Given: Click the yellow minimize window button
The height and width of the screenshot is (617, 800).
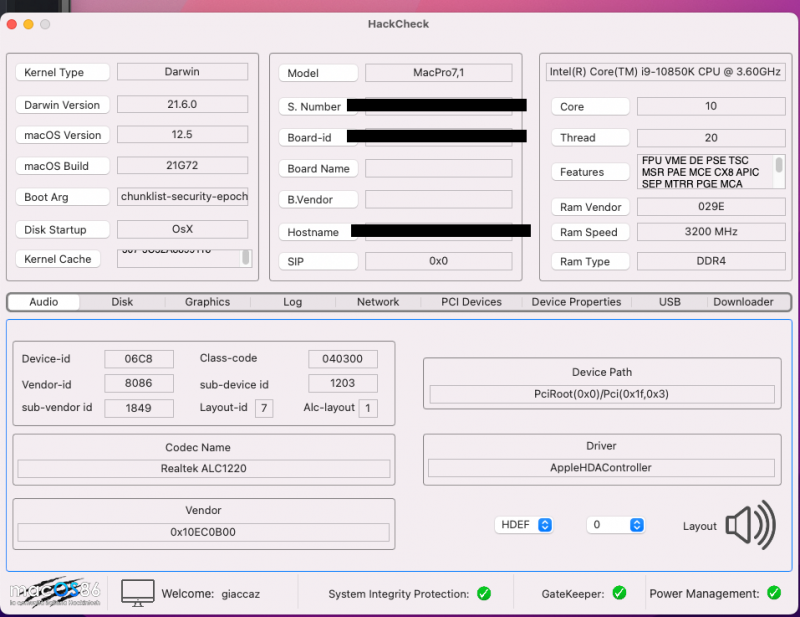Looking at the screenshot, I should point(29,24).
